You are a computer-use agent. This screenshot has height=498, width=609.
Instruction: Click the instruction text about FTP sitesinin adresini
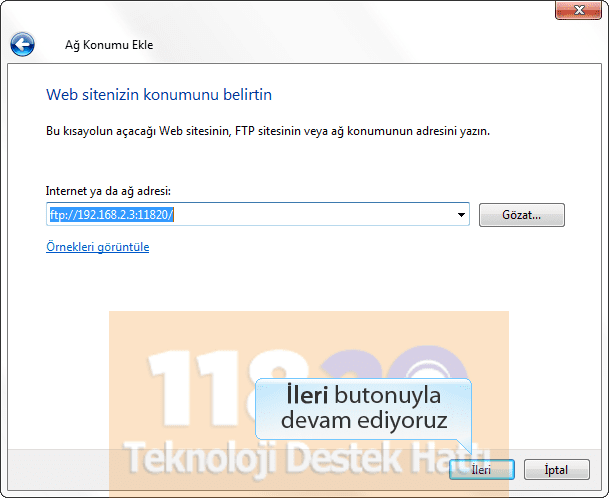click(268, 131)
